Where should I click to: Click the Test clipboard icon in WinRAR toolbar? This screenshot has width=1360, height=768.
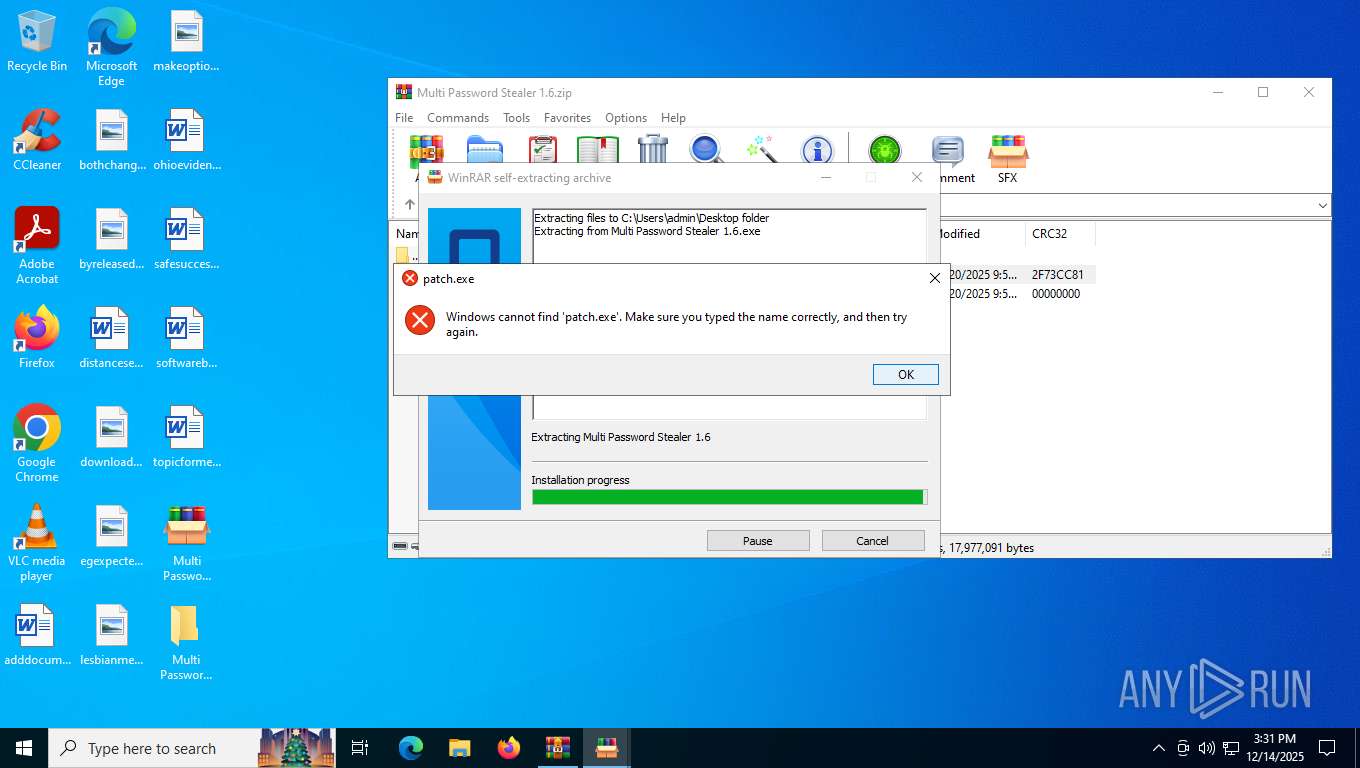pyautogui.click(x=542, y=150)
